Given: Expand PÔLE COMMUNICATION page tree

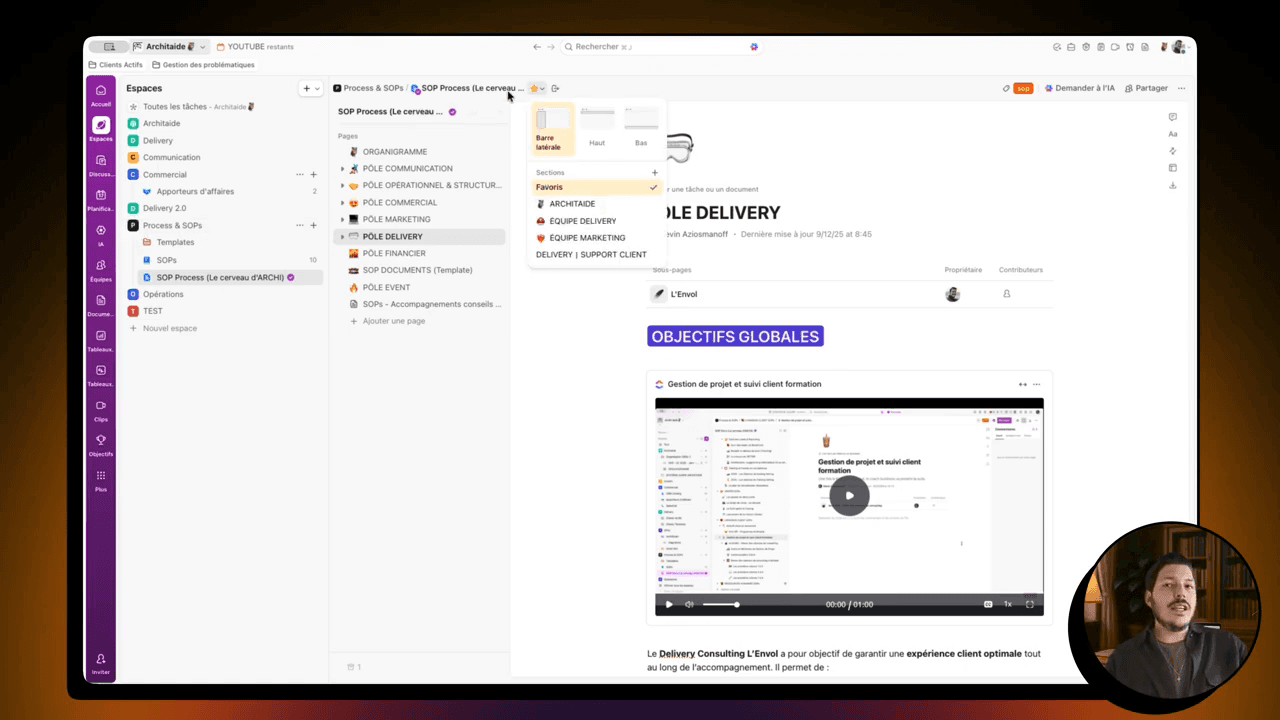Looking at the screenshot, I should tap(342, 169).
